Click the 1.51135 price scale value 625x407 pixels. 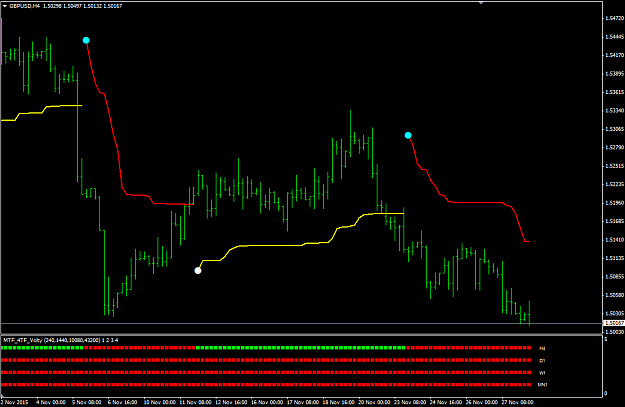pos(614,258)
